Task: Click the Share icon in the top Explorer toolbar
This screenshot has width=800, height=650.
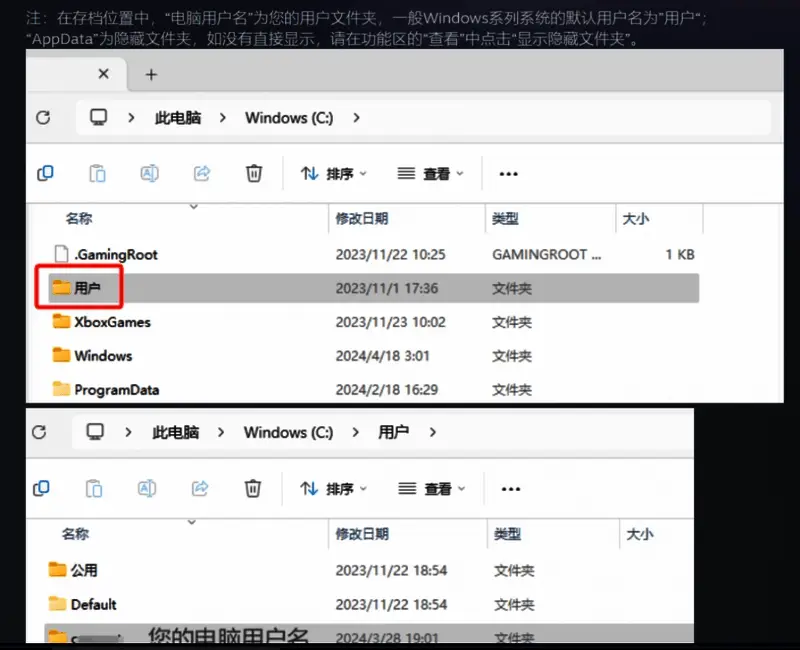Action: pos(202,173)
